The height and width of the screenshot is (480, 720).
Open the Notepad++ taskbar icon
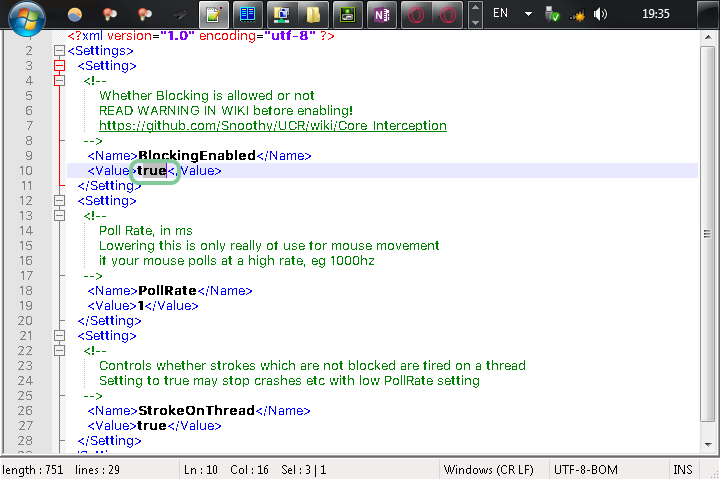(213, 15)
